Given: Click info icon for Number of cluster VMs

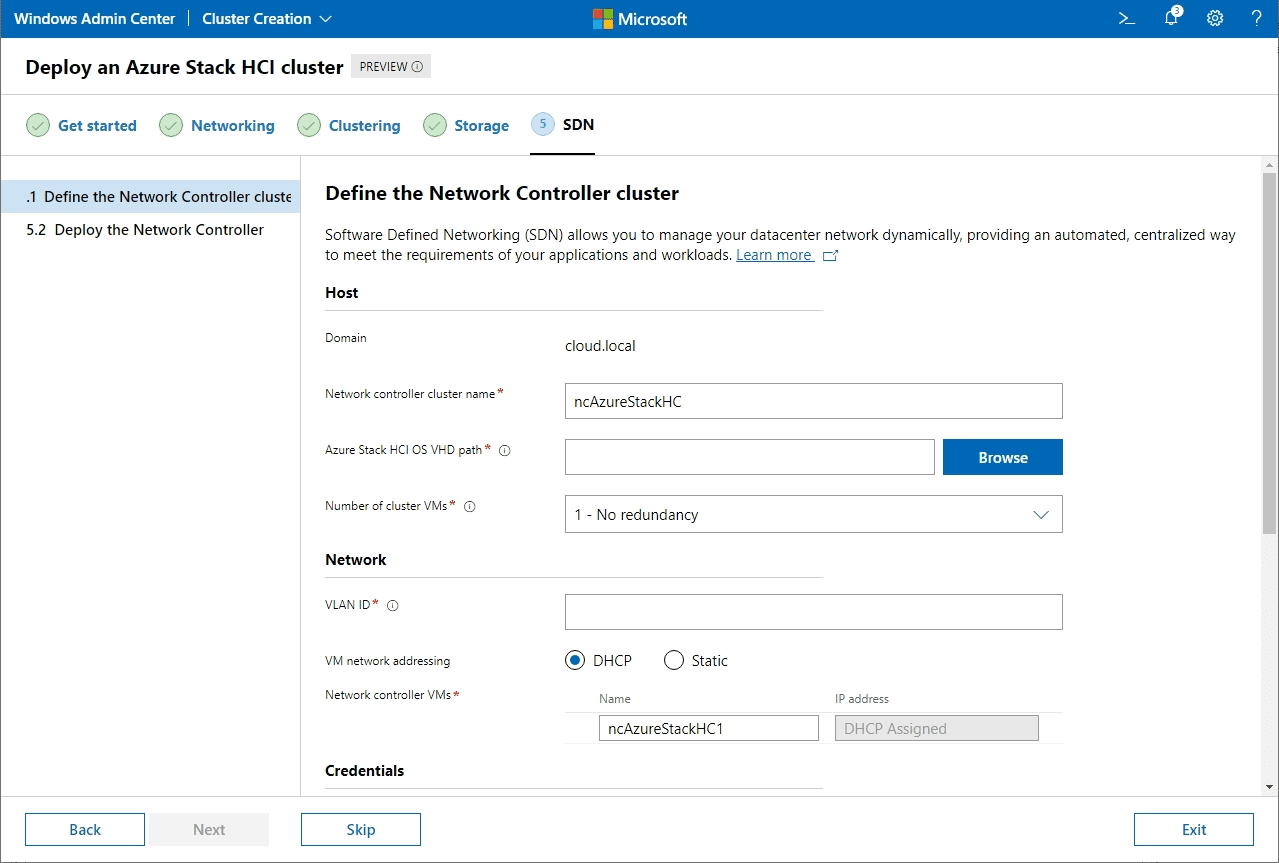Looking at the screenshot, I should pyautogui.click(x=470, y=506).
